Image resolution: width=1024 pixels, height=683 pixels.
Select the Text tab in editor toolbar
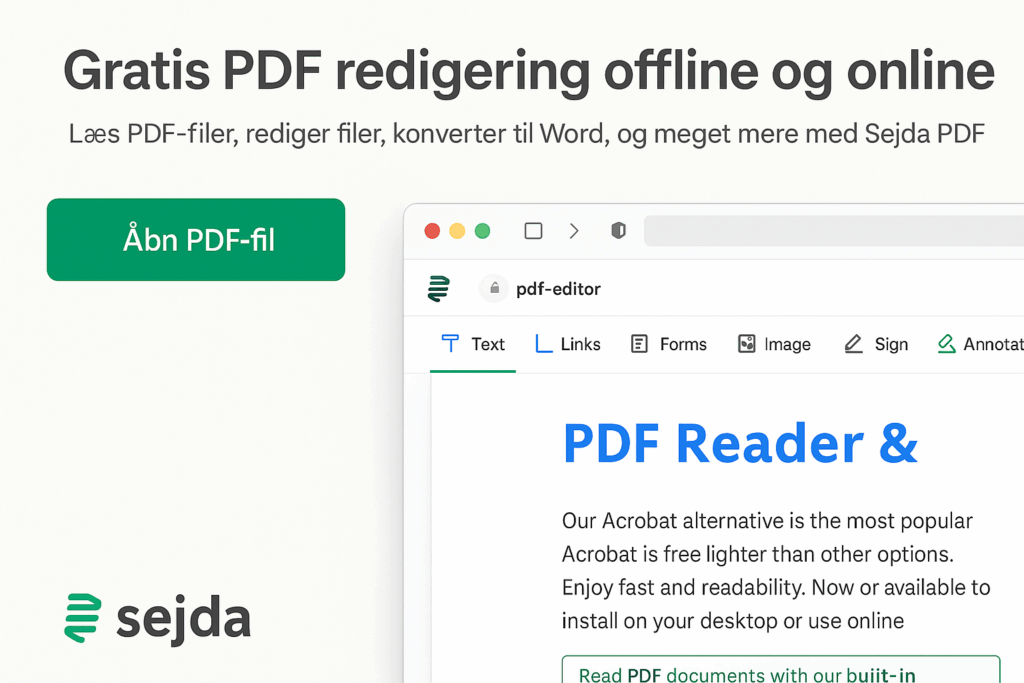tap(473, 344)
